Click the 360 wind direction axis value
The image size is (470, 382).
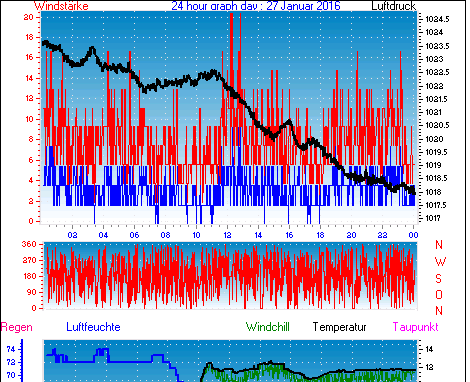point(29,244)
